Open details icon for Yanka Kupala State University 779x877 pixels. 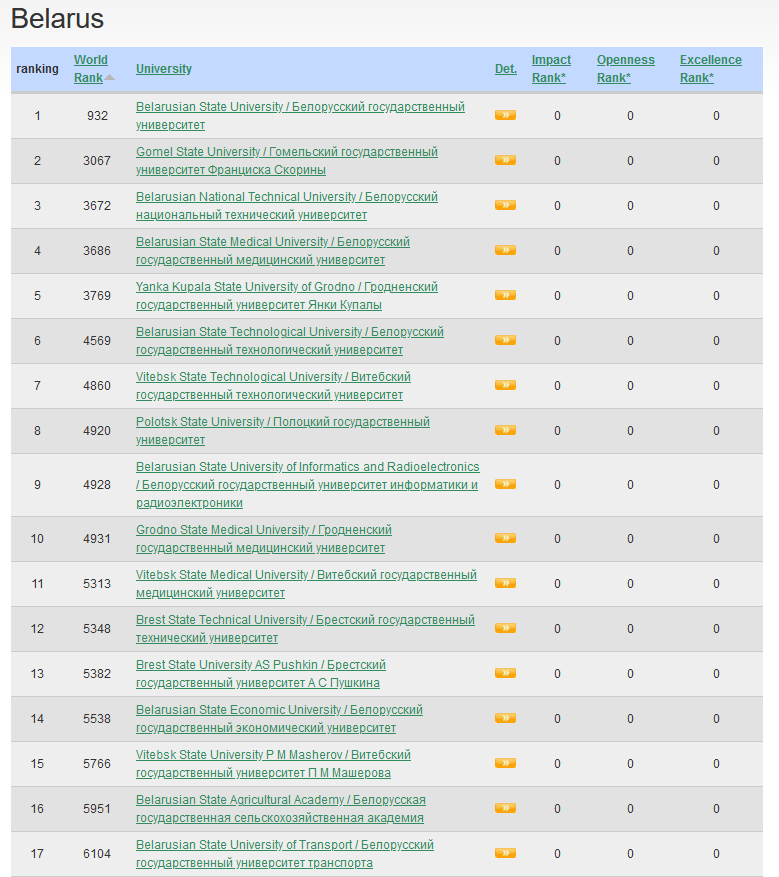pyautogui.click(x=505, y=295)
